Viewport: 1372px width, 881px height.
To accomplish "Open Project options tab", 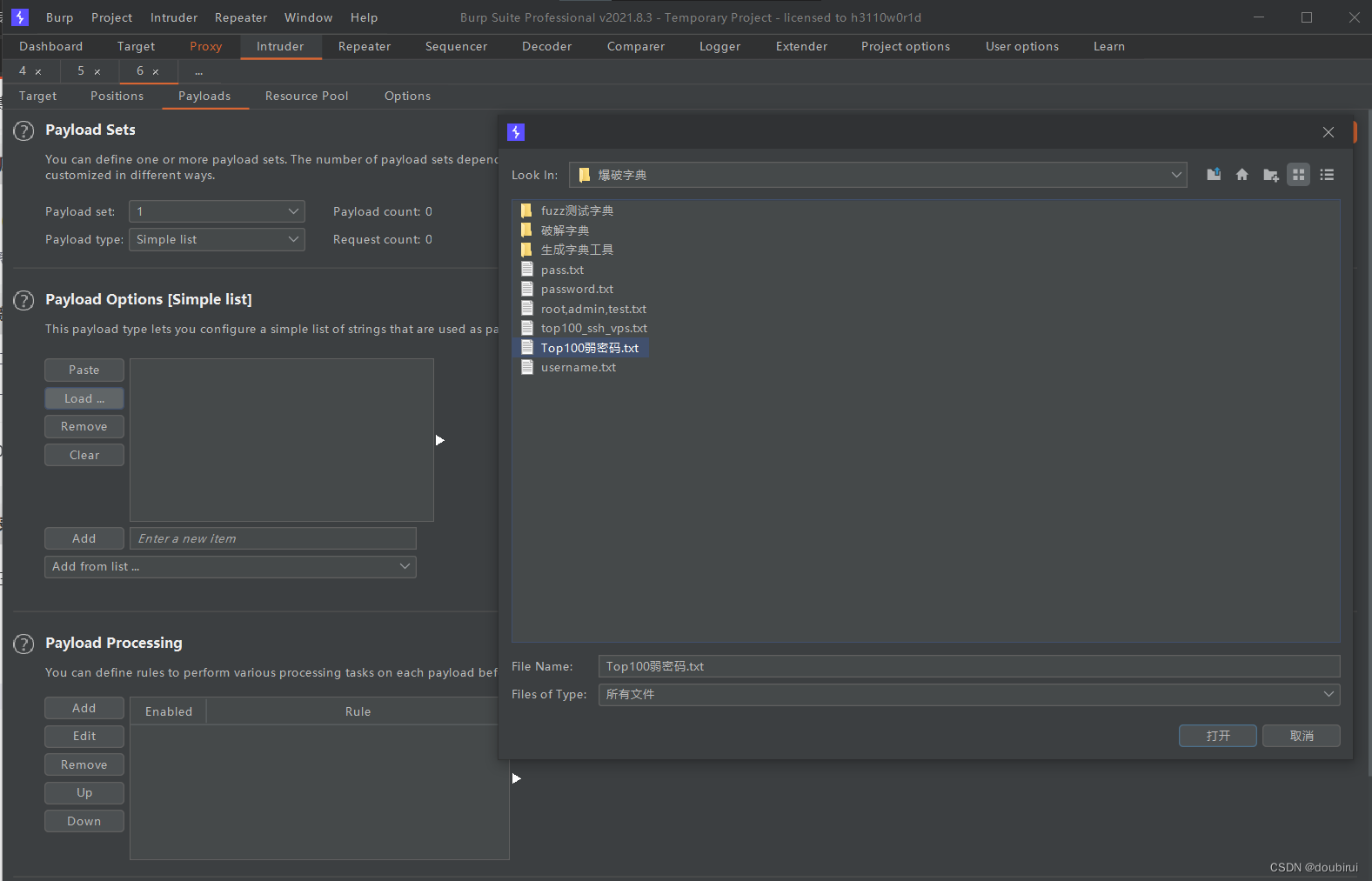I will tap(906, 46).
